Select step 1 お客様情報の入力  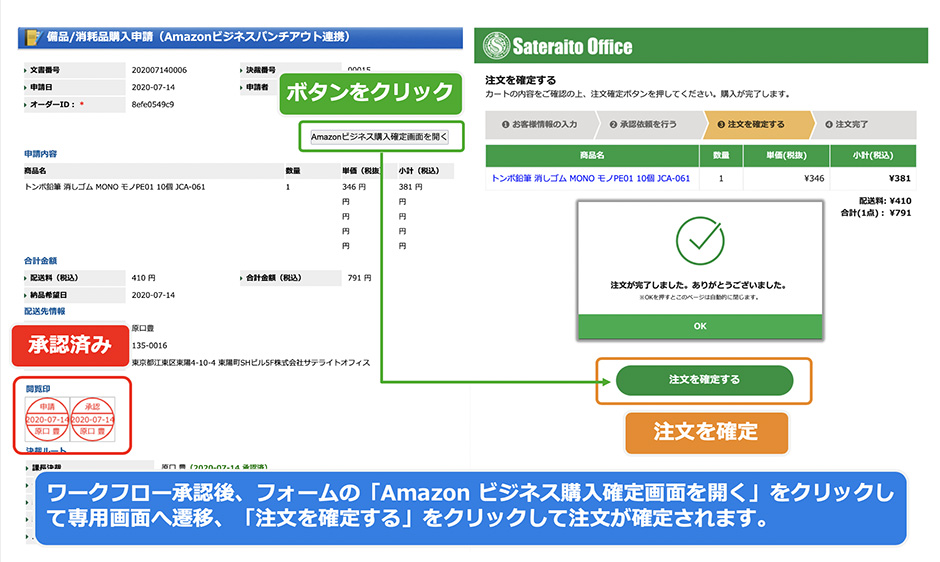click(x=542, y=125)
